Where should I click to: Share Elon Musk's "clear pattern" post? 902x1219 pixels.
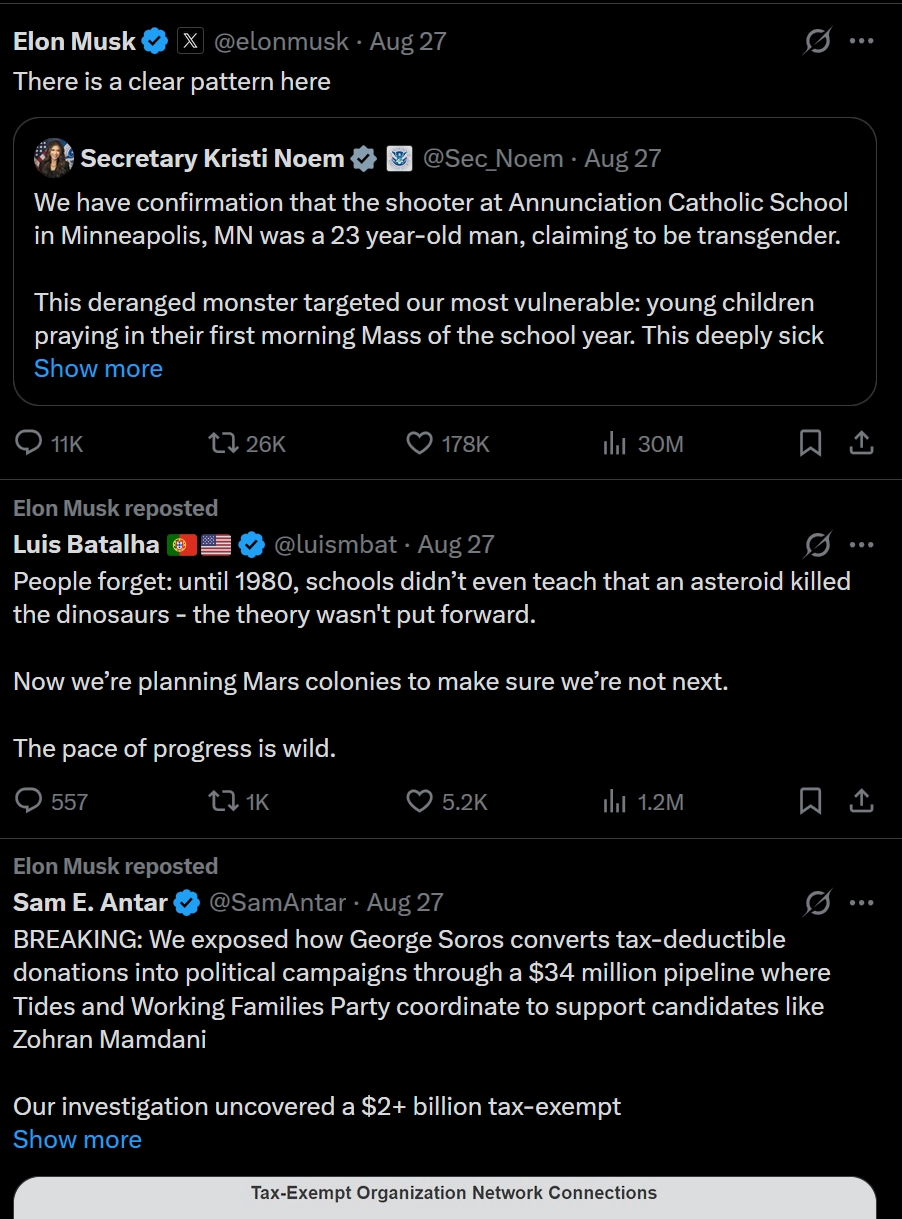click(861, 443)
